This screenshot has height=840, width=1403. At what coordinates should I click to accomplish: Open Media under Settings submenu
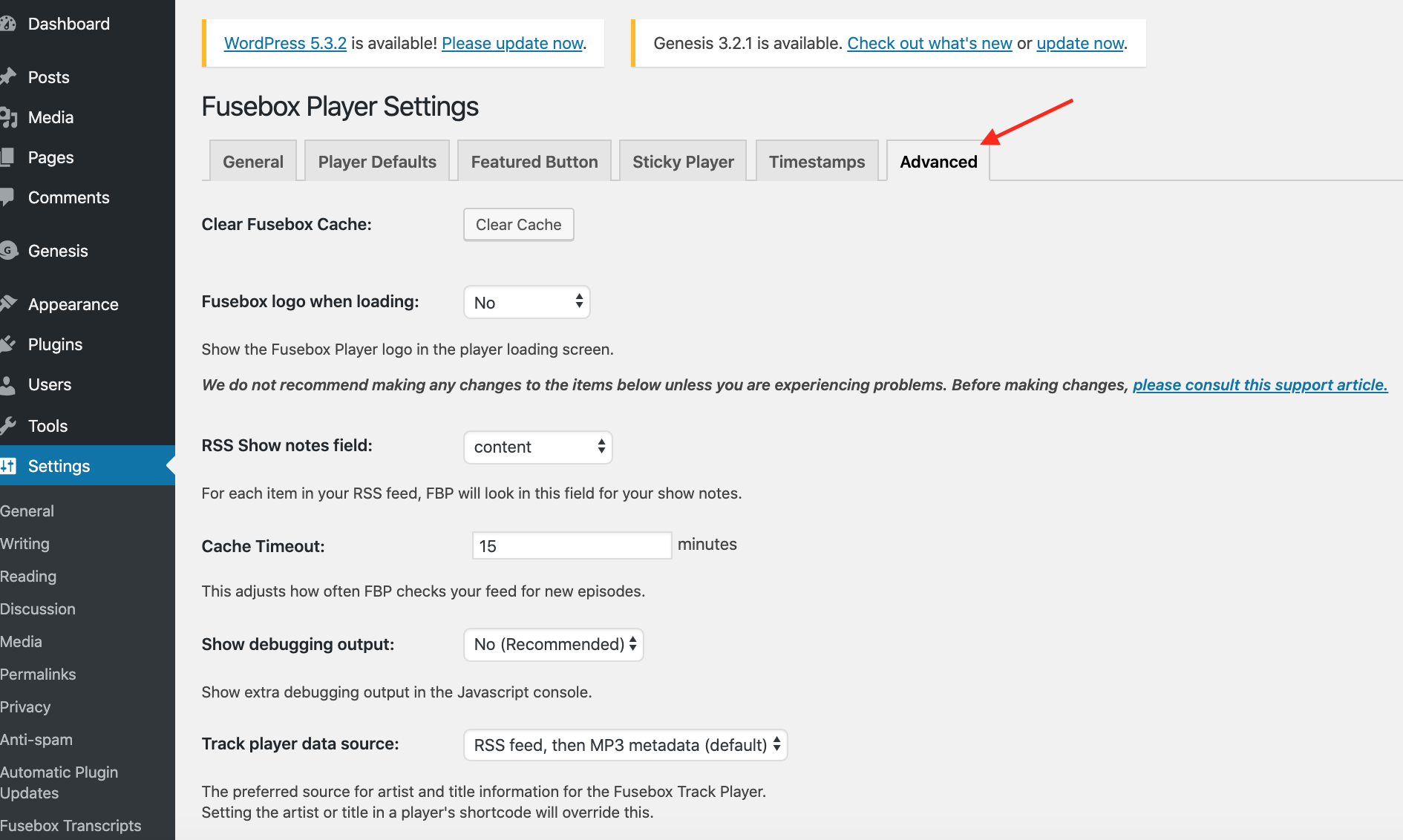[21, 641]
